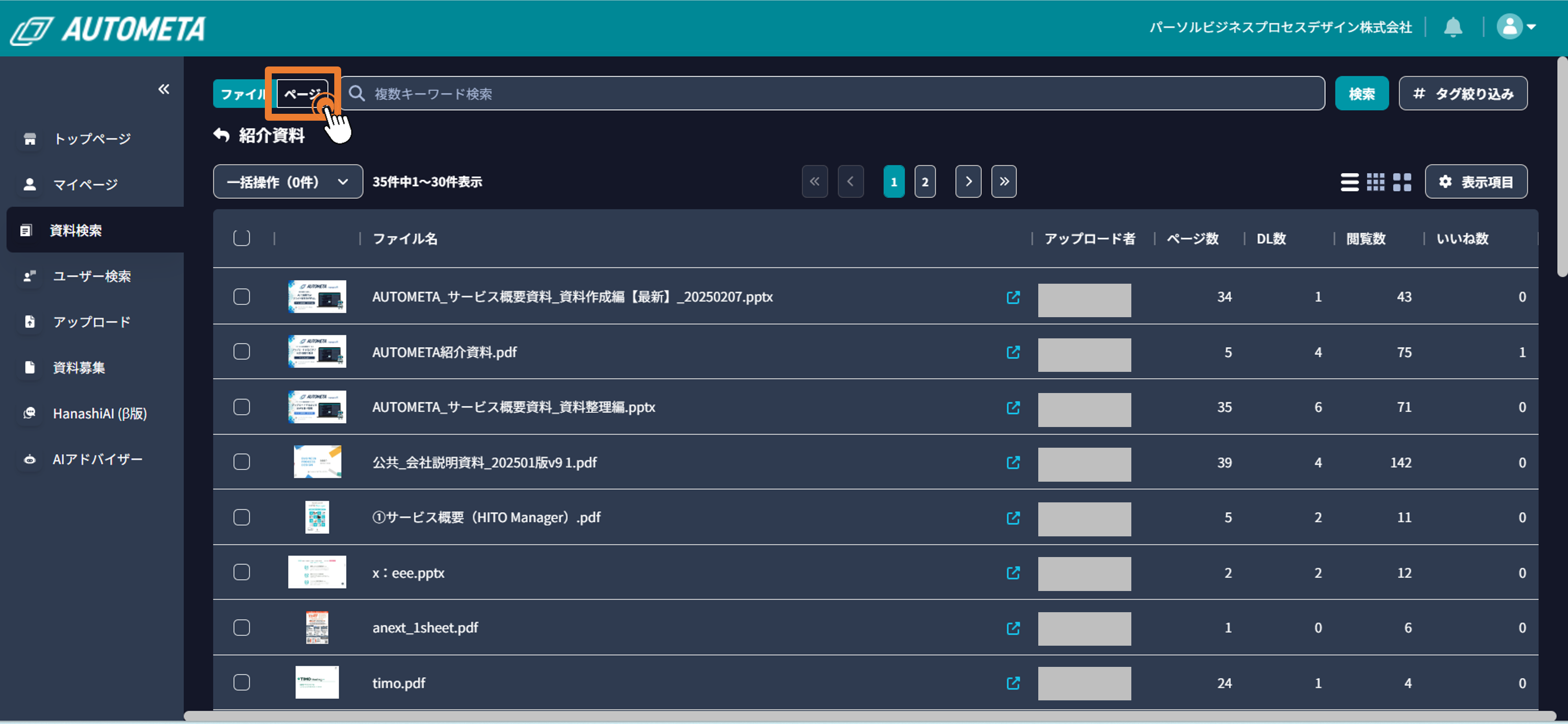The height and width of the screenshot is (724, 1568).
Task: Switch to small grid view icon
Action: click(x=1376, y=182)
